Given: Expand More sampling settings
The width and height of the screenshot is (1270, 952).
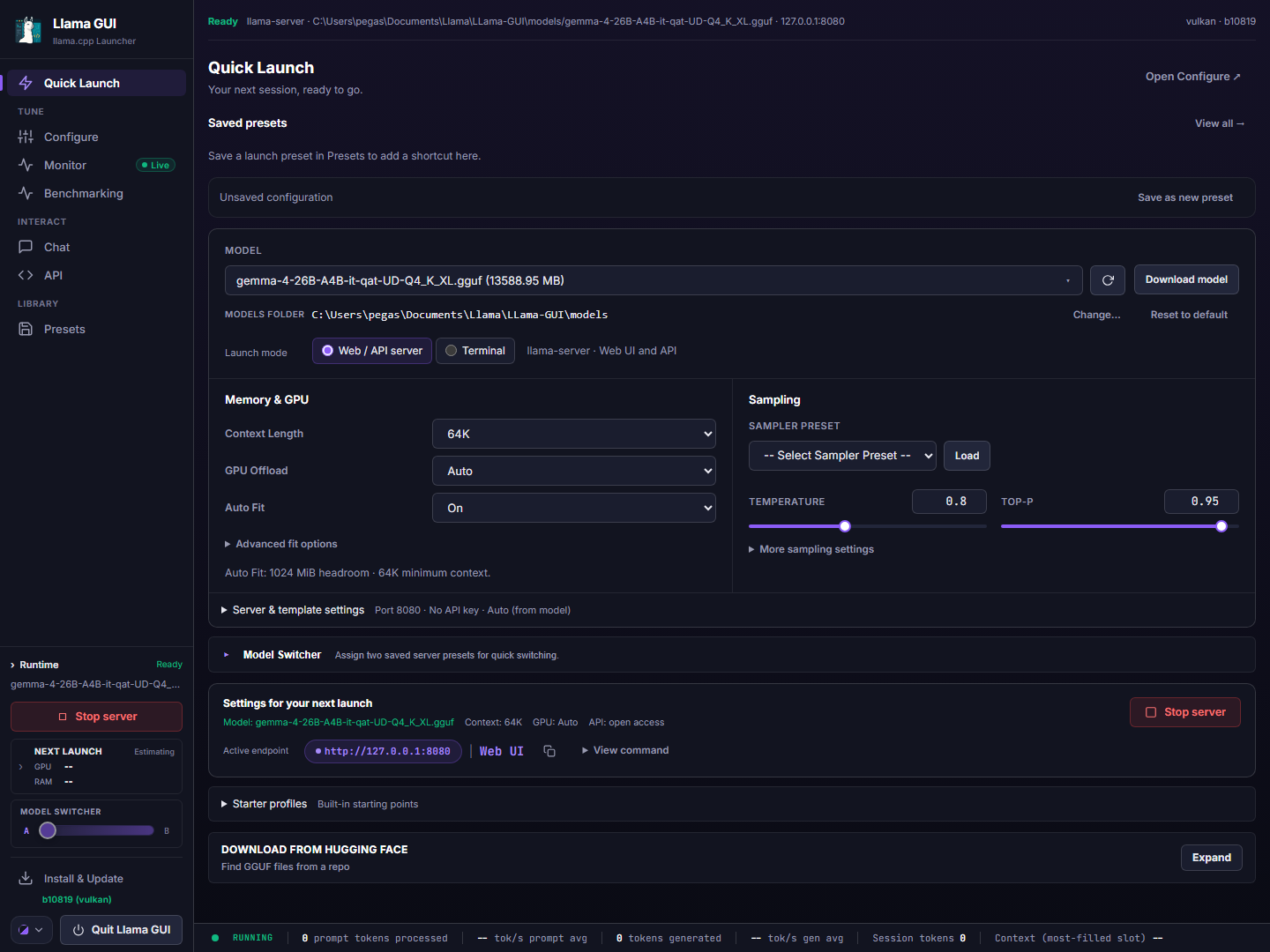Looking at the screenshot, I should (x=811, y=549).
